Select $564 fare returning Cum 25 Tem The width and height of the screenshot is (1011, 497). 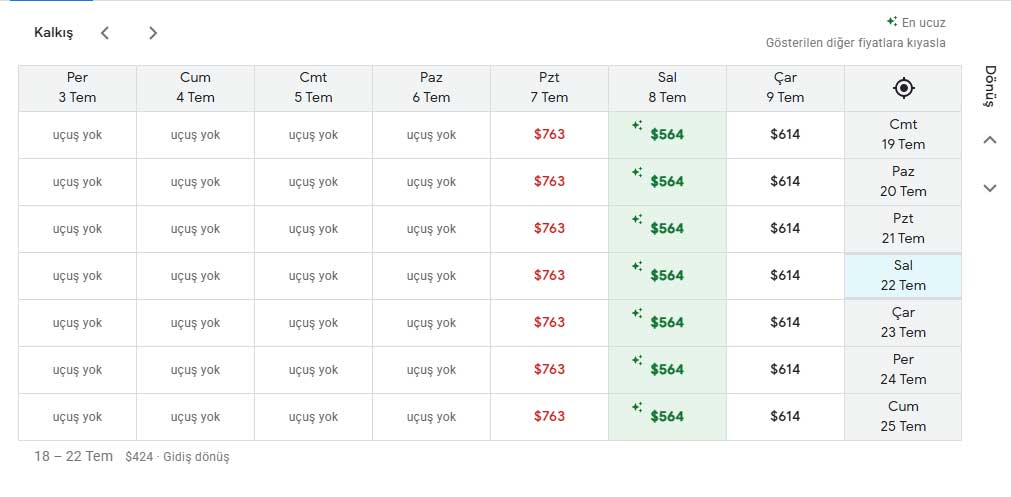667,417
